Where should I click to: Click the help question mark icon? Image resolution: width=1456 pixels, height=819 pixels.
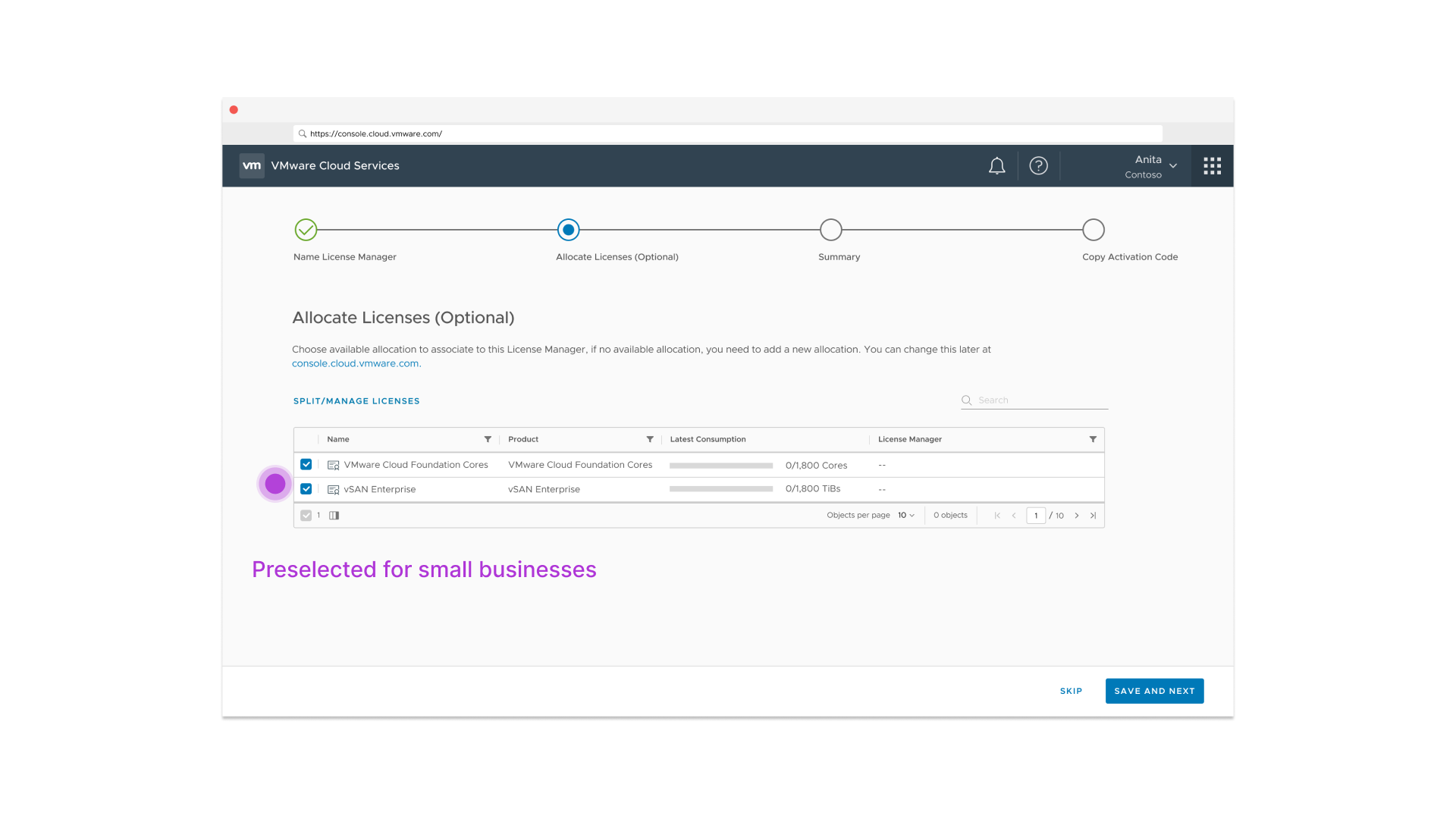click(x=1038, y=166)
